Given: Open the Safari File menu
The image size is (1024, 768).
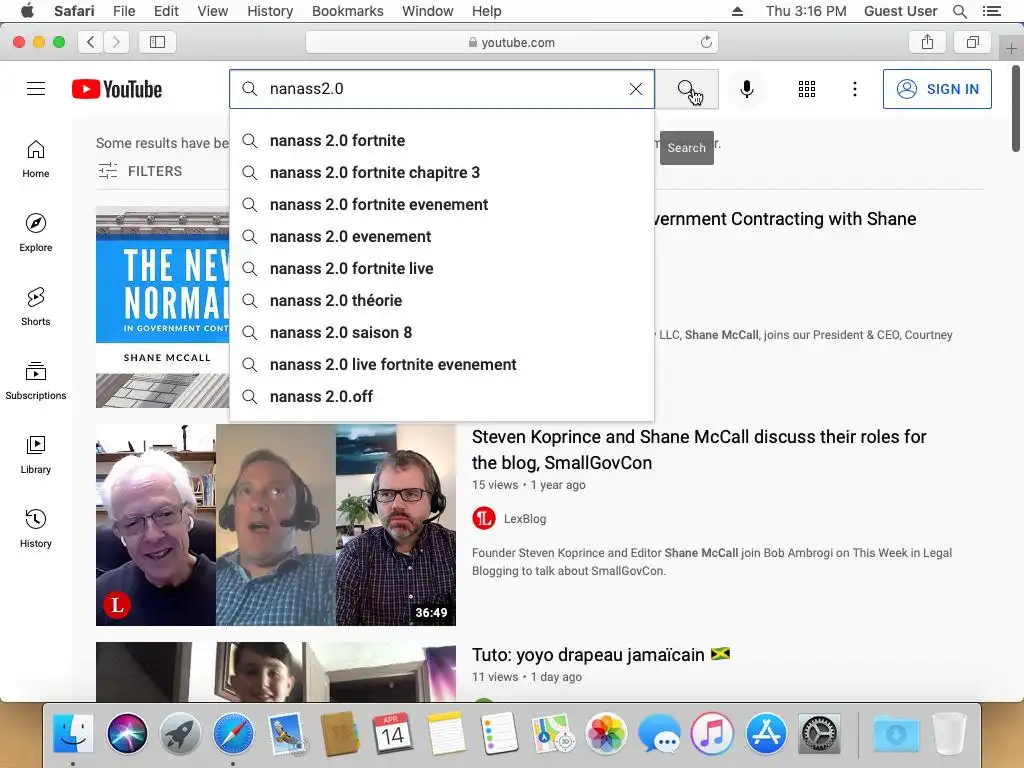Looking at the screenshot, I should click(x=123, y=11).
